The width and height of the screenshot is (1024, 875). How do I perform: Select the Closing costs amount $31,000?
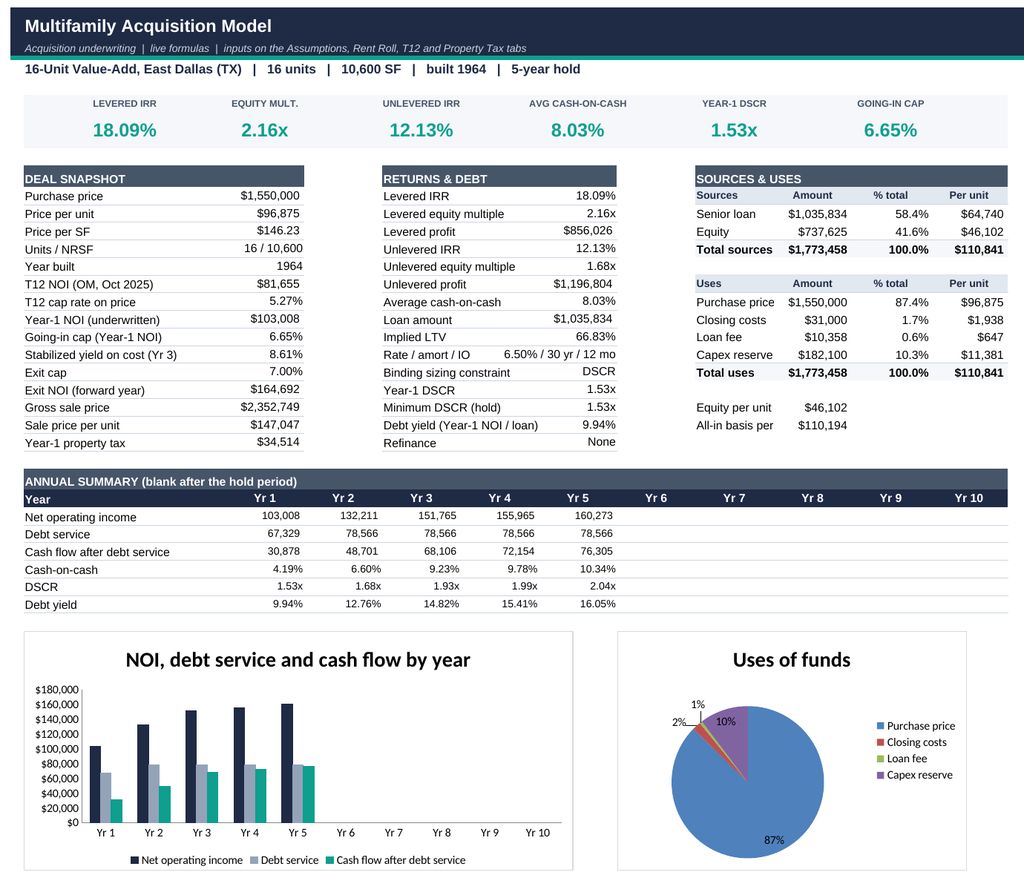click(x=825, y=319)
